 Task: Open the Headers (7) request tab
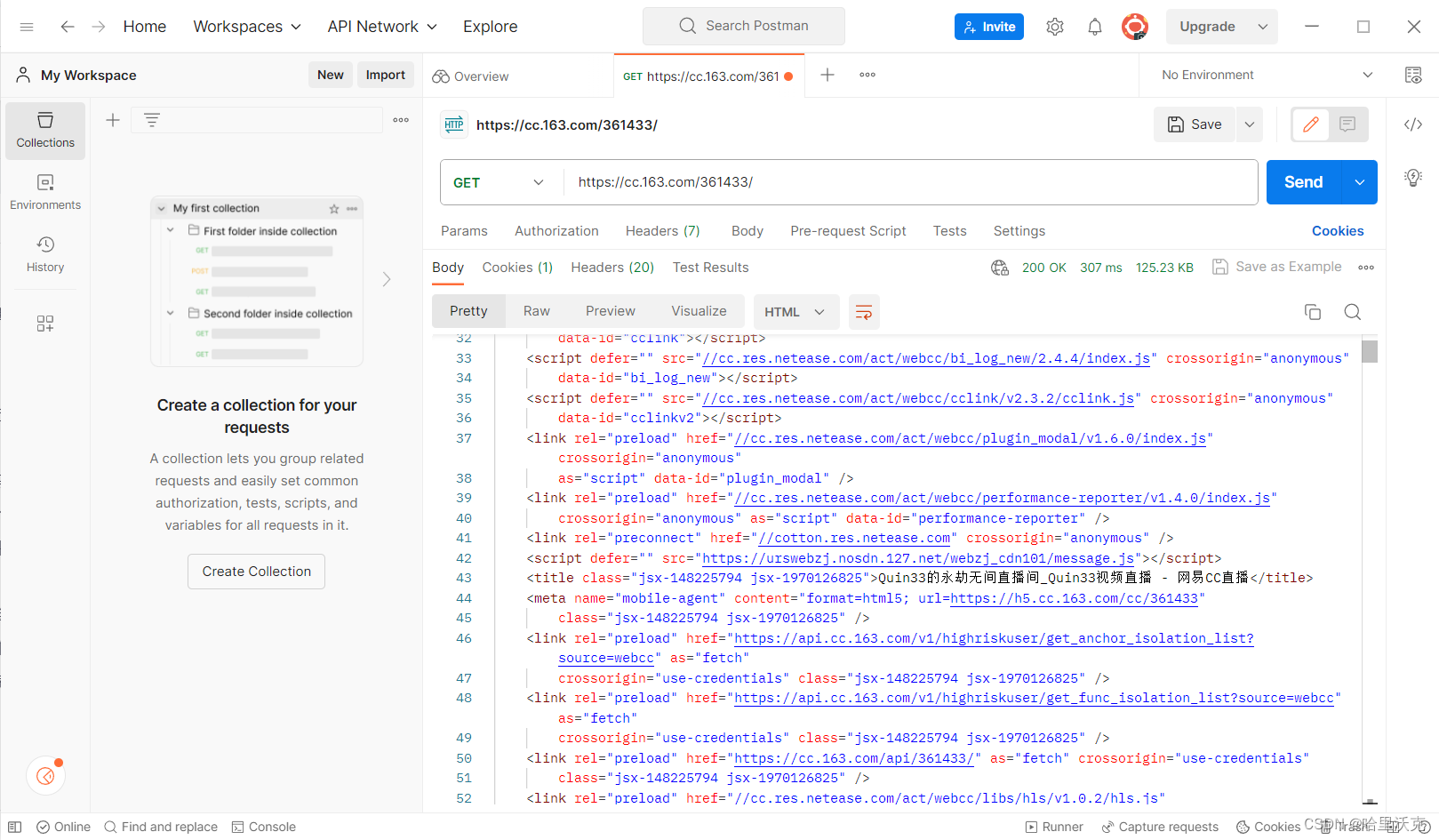coord(662,231)
